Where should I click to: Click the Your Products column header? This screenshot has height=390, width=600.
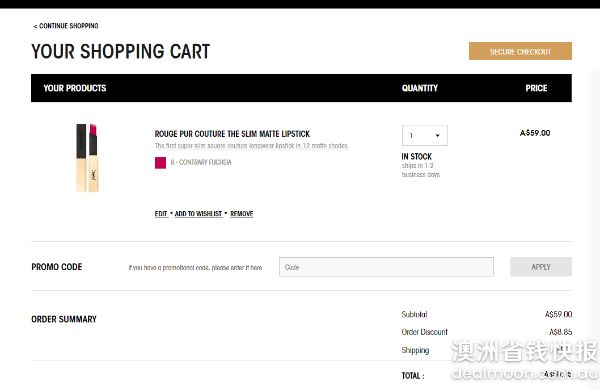click(x=75, y=88)
